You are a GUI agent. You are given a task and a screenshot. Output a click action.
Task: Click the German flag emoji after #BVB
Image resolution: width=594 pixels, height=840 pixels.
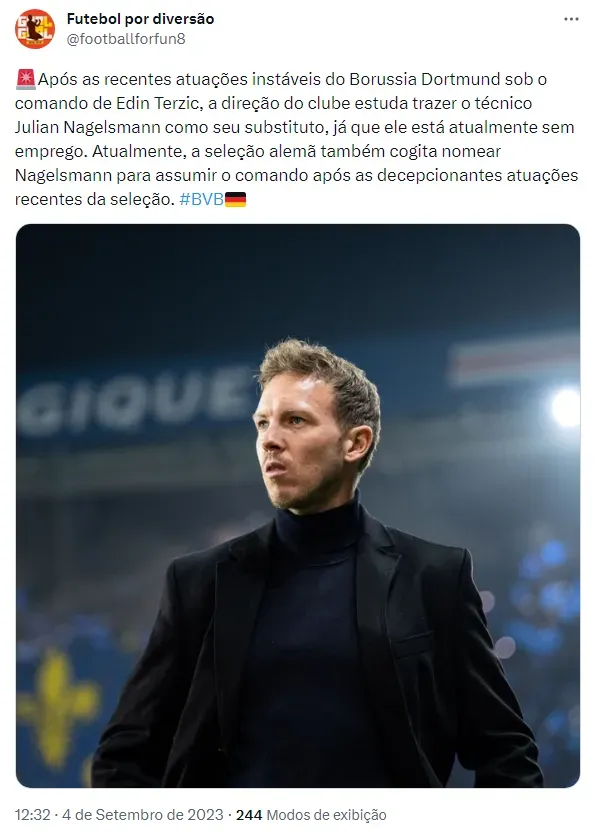235,200
